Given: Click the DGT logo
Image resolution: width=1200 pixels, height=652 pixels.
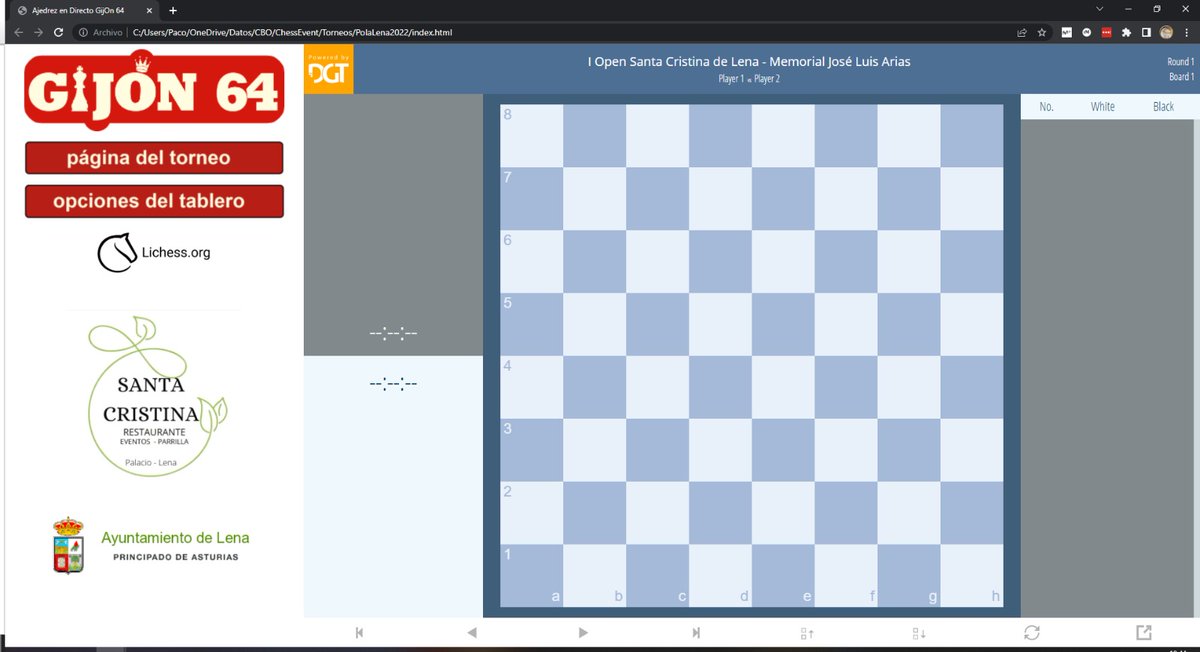Looking at the screenshot, I should coord(329,69).
